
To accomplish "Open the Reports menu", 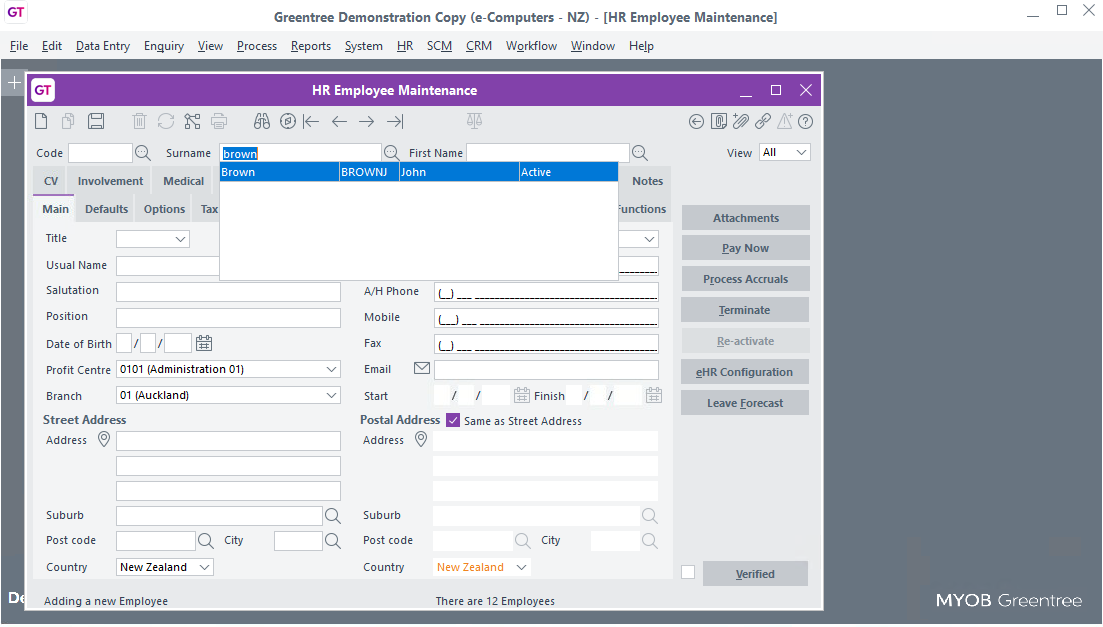I will [311, 46].
